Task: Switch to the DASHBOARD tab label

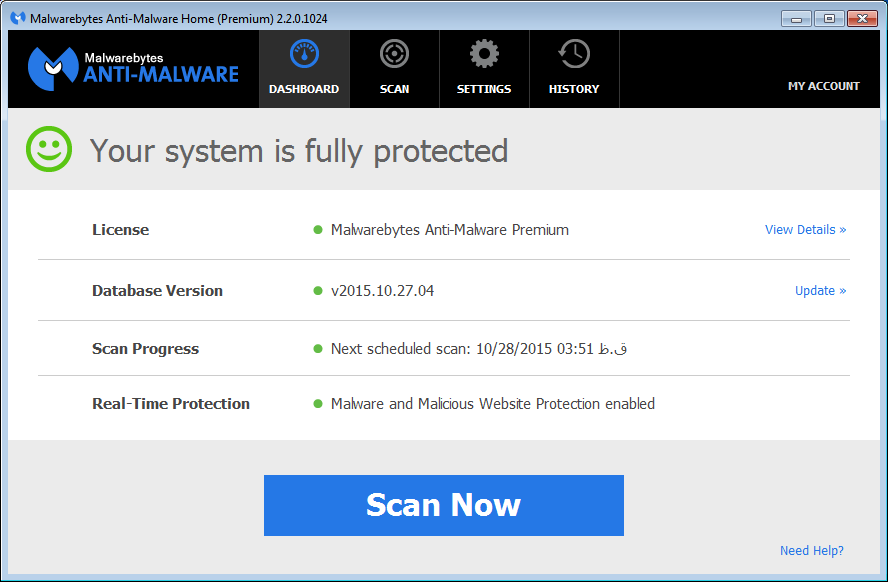Action: (x=304, y=89)
